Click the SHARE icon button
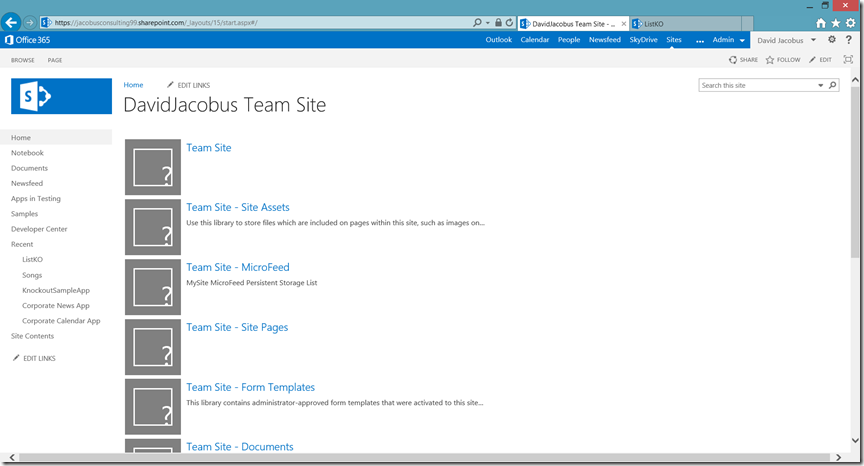Viewport: 864px width, 466px height. pos(743,59)
